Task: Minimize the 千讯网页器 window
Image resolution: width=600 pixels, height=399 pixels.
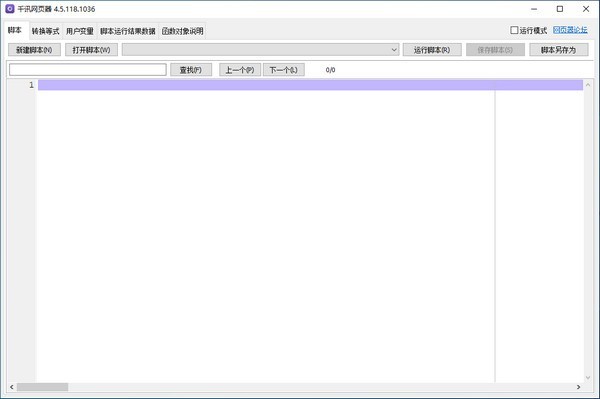Action: 534,9
